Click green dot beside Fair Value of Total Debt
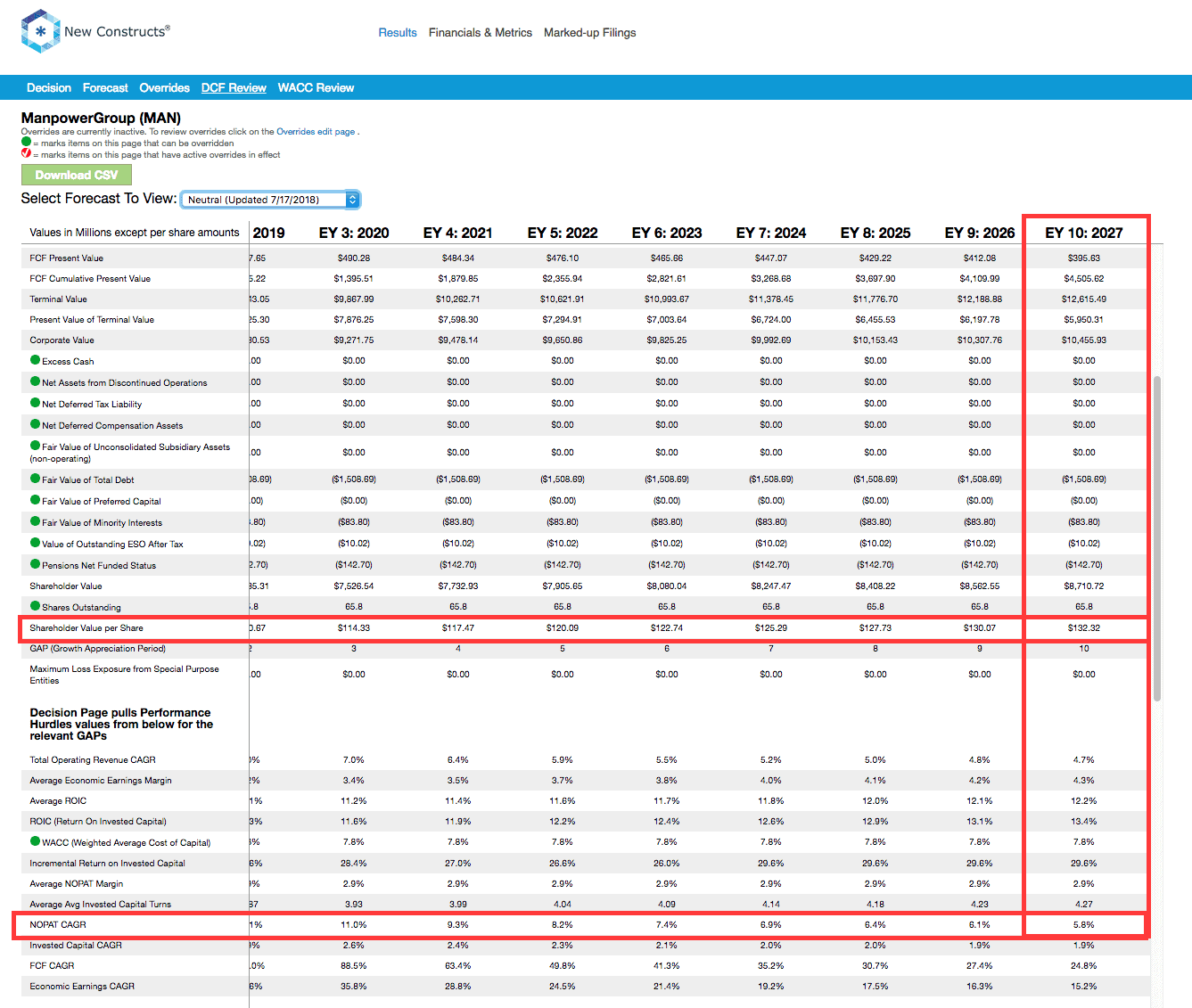Viewport: 1192px width, 1008px height. [x=35, y=479]
